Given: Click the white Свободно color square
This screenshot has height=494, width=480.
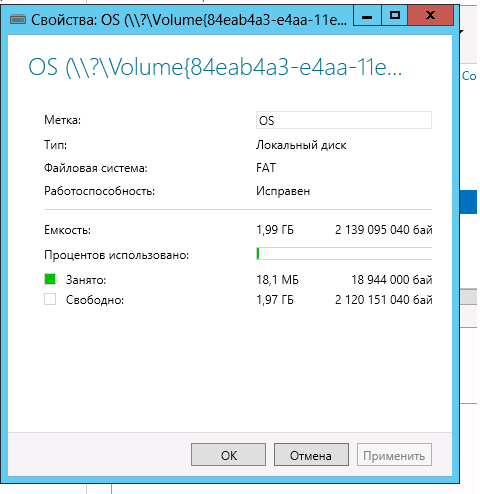Looking at the screenshot, I should pos(50,299).
